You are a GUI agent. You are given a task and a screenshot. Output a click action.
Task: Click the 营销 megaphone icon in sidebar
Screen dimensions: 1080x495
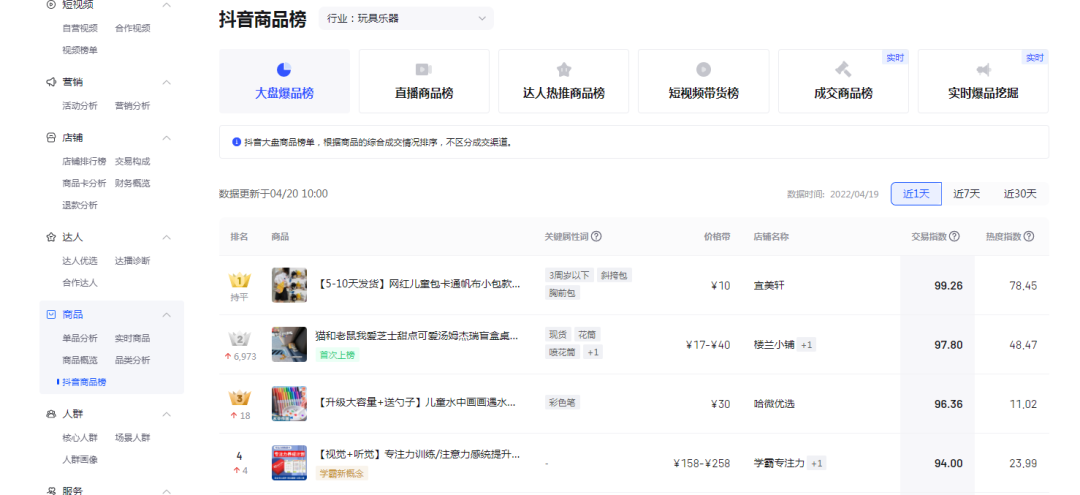coord(51,82)
